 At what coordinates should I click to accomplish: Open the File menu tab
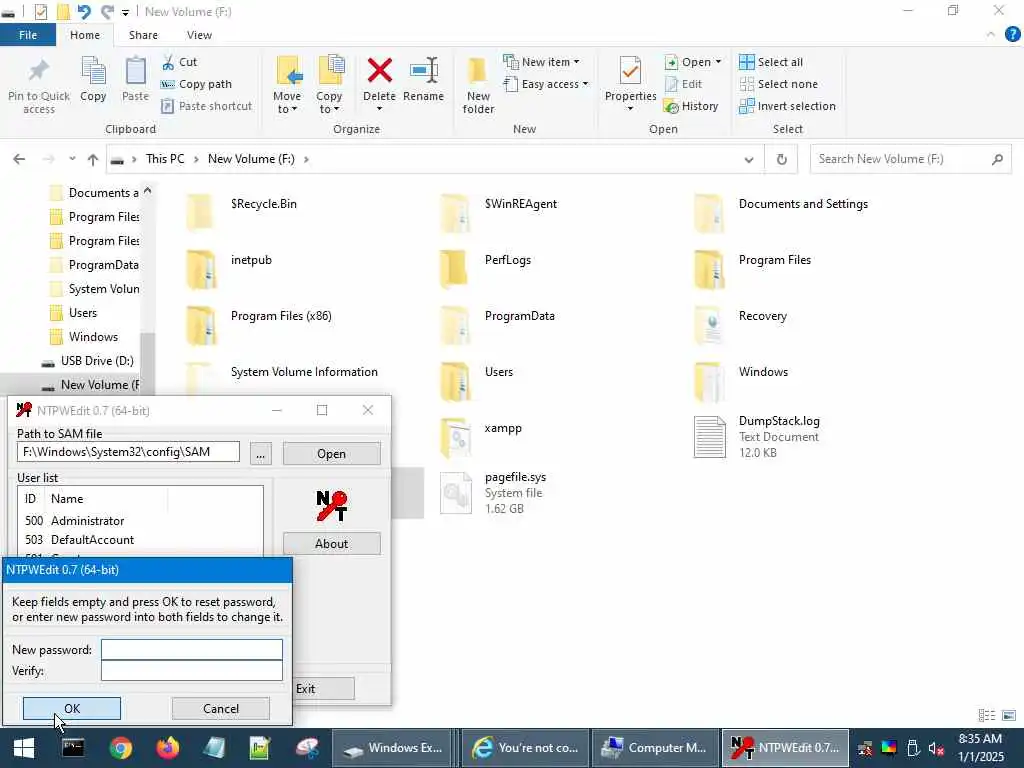(x=28, y=35)
